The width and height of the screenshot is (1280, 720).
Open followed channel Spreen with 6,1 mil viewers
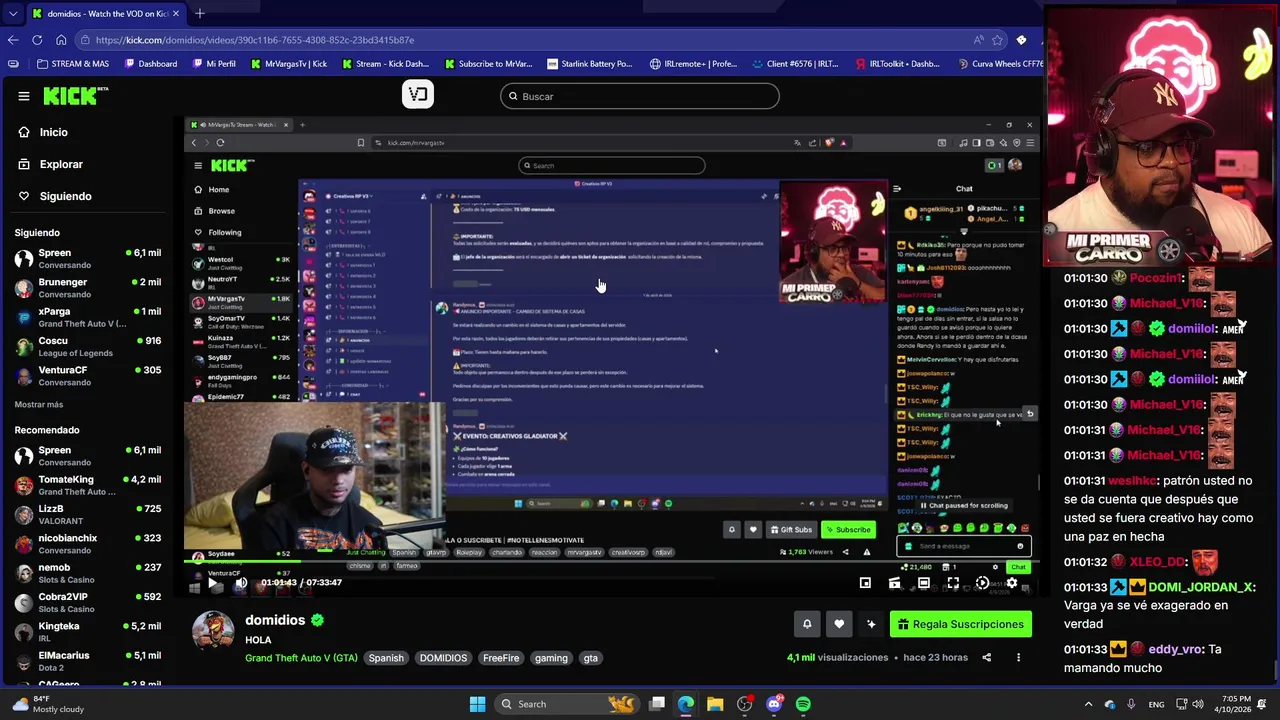point(88,258)
